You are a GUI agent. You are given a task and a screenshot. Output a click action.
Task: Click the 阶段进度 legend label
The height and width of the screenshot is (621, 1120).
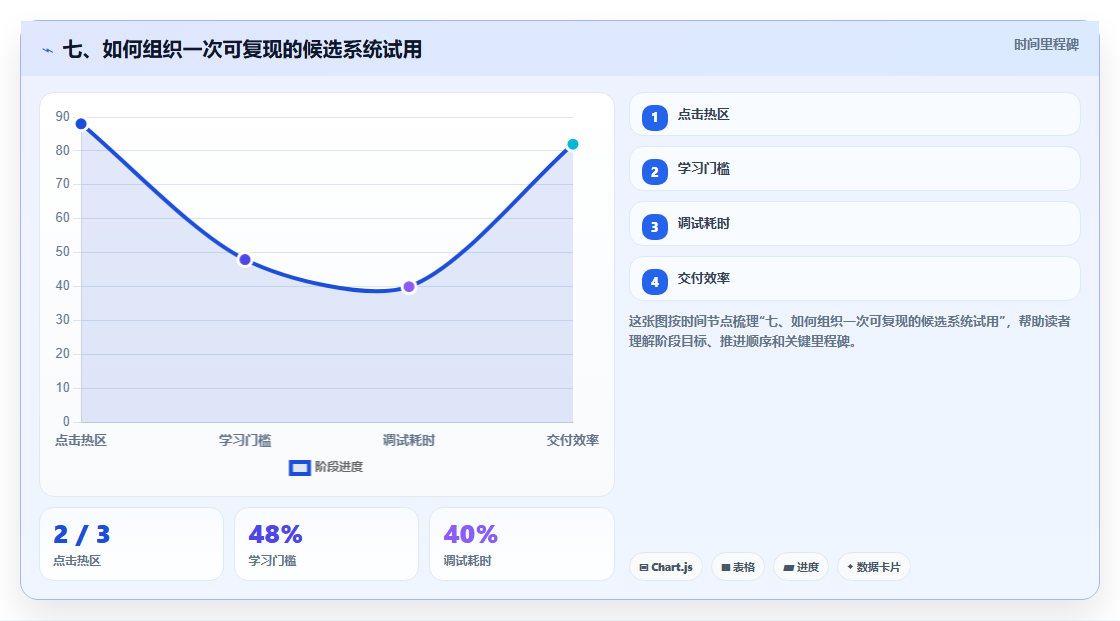click(339, 467)
